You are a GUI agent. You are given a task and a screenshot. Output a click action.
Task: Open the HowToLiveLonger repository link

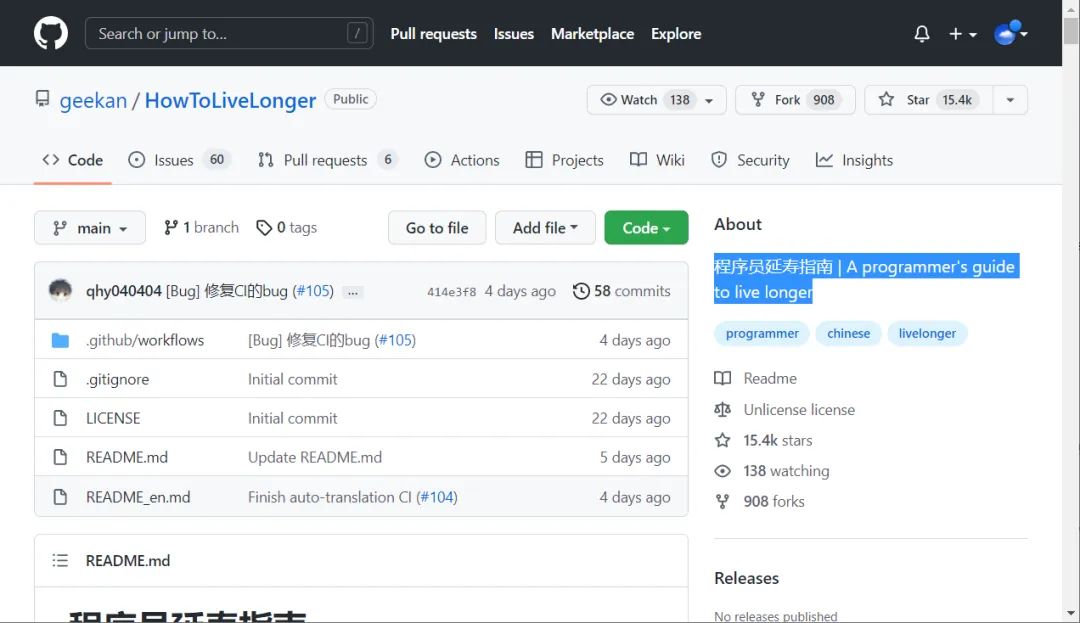coord(230,101)
